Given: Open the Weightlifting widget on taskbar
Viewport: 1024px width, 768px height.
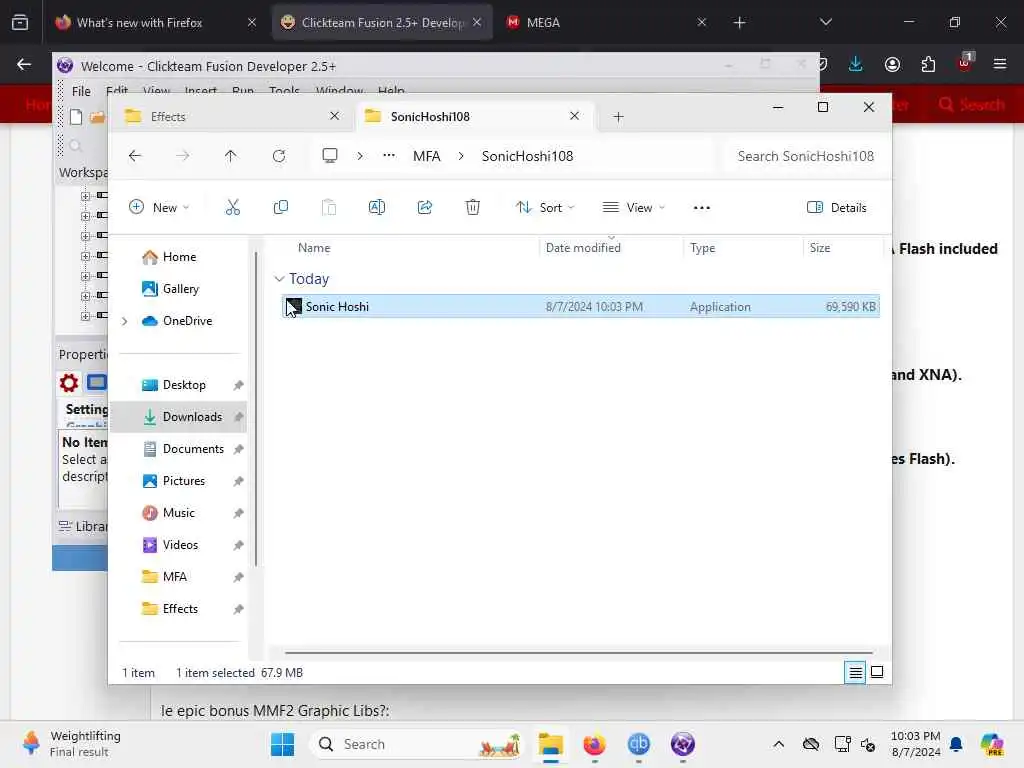Looking at the screenshot, I should pos(72,744).
